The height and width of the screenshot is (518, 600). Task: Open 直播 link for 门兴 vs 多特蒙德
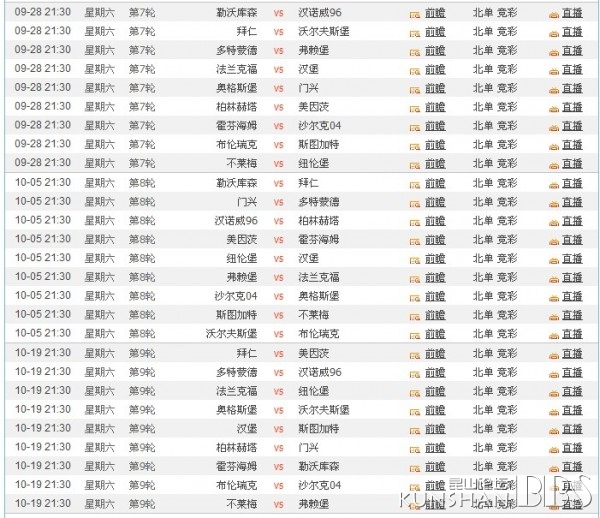click(572, 202)
